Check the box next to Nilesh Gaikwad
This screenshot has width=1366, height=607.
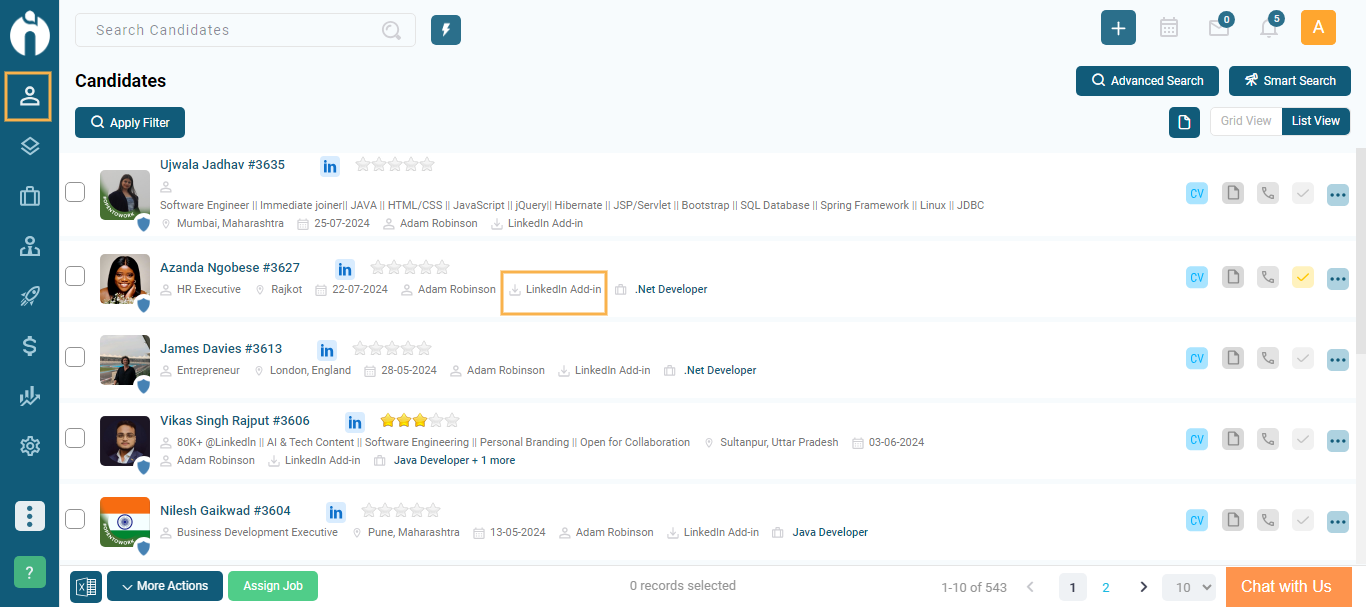click(75, 519)
